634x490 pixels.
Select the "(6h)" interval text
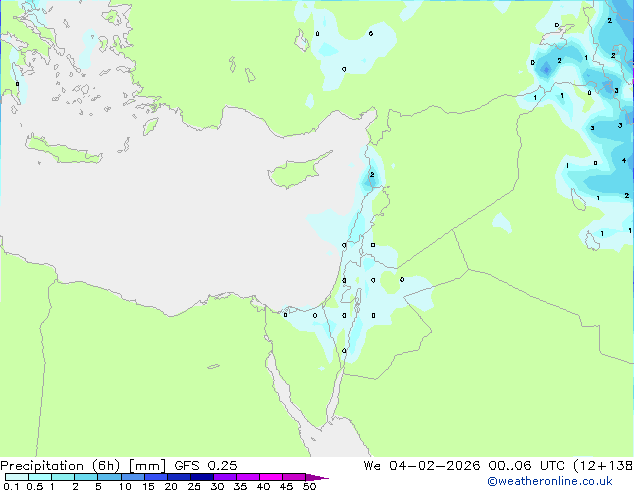(x=106, y=466)
